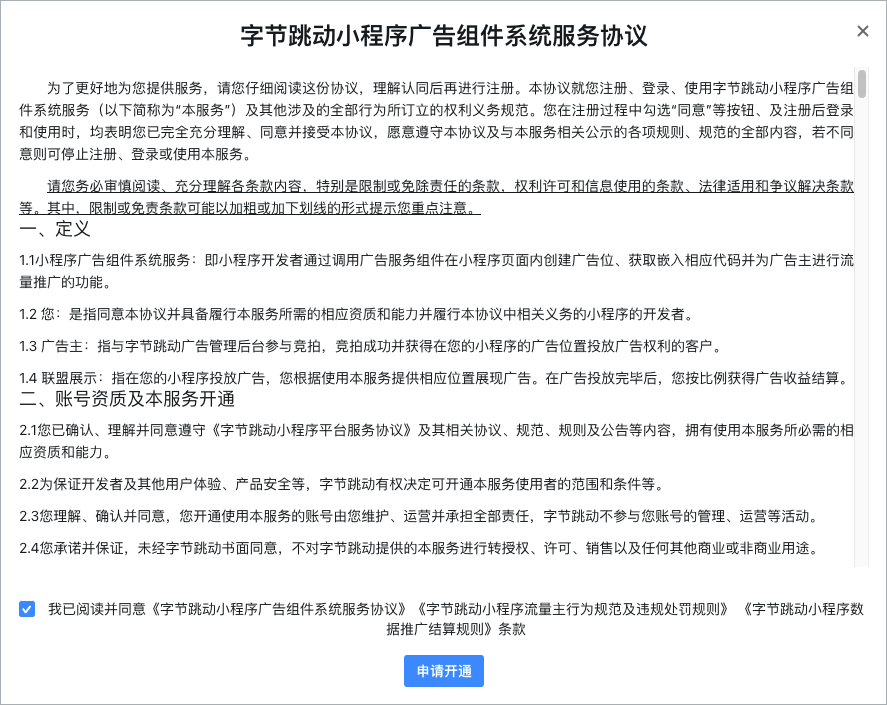The height and width of the screenshot is (705, 887).
Task: Click the underlined 请您务必审慎阅读 paragraph
Action: click(437, 197)
